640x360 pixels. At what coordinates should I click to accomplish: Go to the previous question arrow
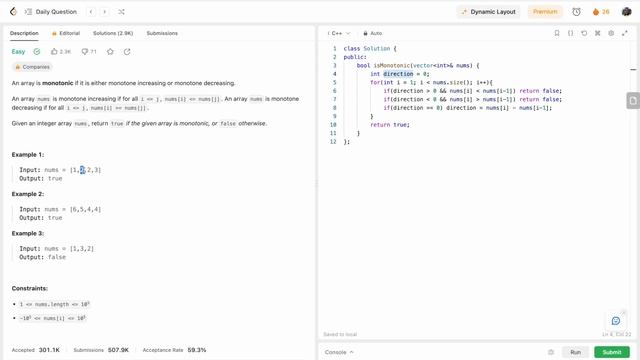coord(91,12)
